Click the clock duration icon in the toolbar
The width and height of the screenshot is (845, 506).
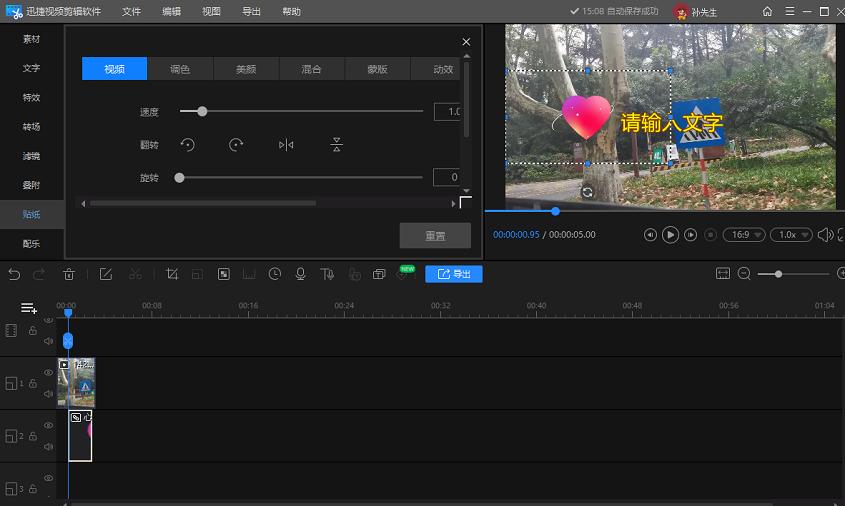pyautogui.click(x=274, y=274)
